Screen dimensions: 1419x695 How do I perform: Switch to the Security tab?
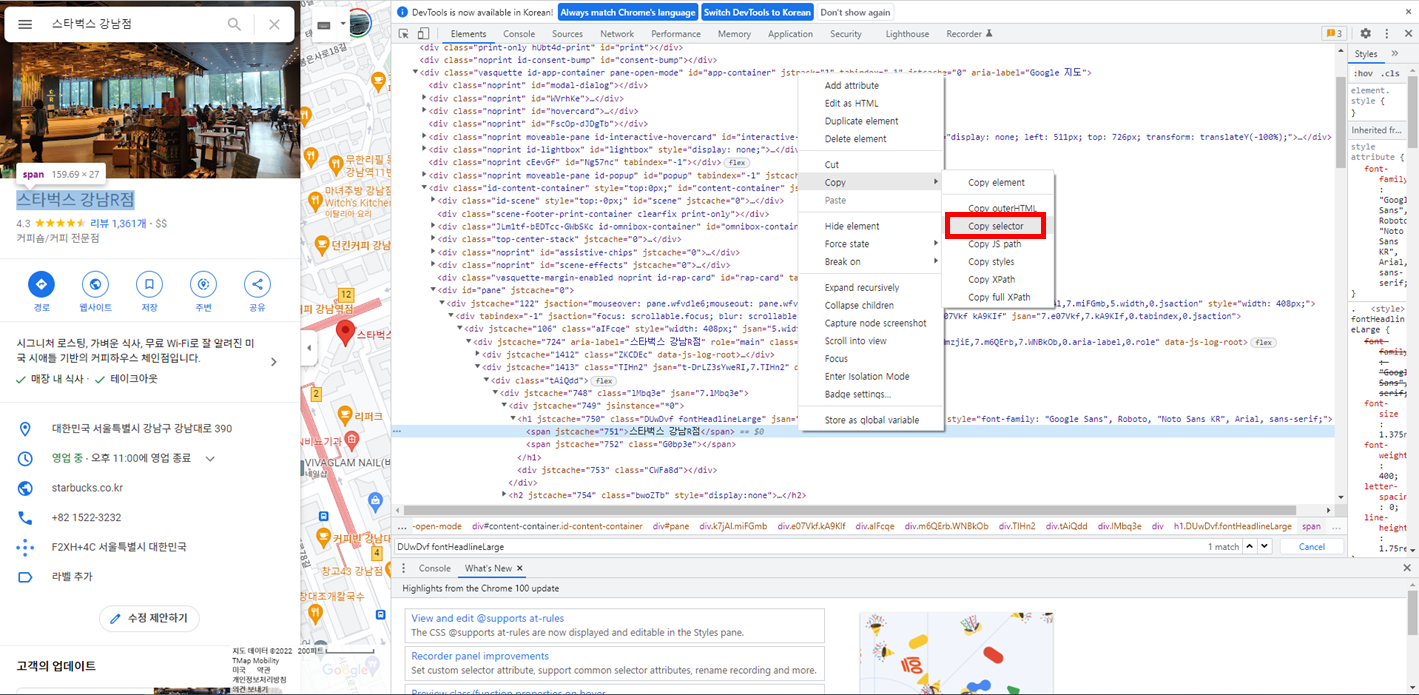pos(846,34)
